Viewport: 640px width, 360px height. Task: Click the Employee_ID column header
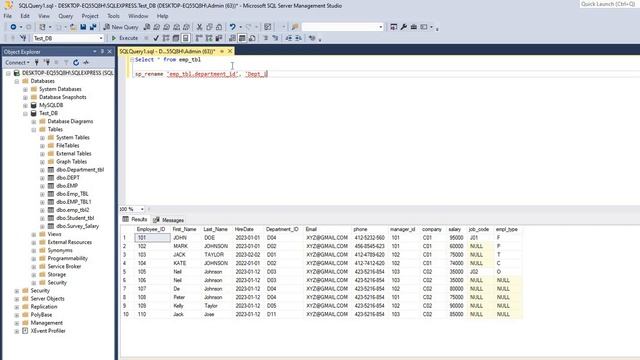151,229
